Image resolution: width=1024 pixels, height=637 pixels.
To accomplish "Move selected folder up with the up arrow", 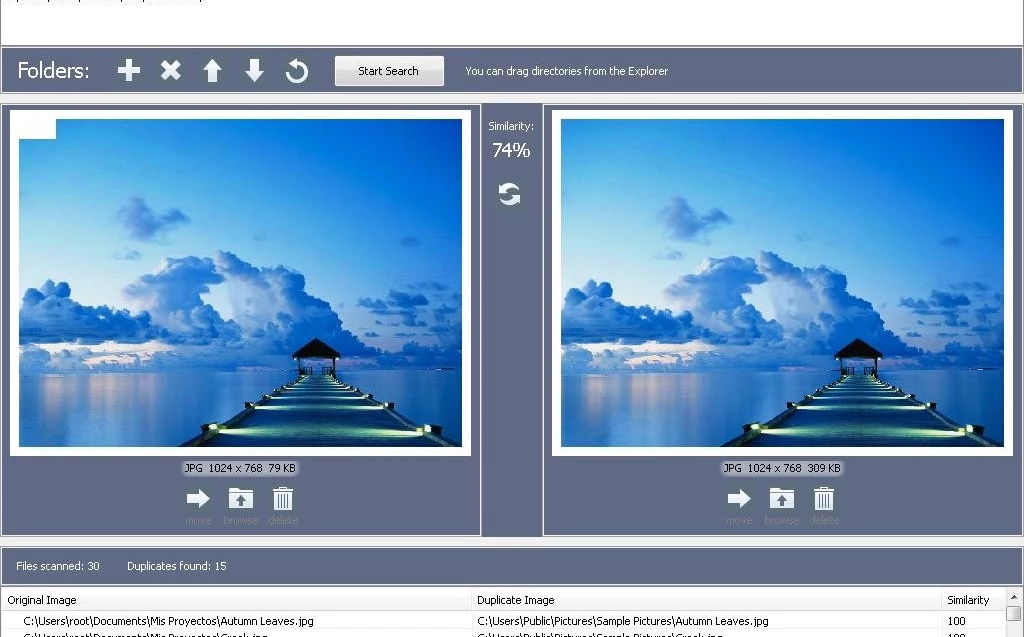I will (212, 71).
